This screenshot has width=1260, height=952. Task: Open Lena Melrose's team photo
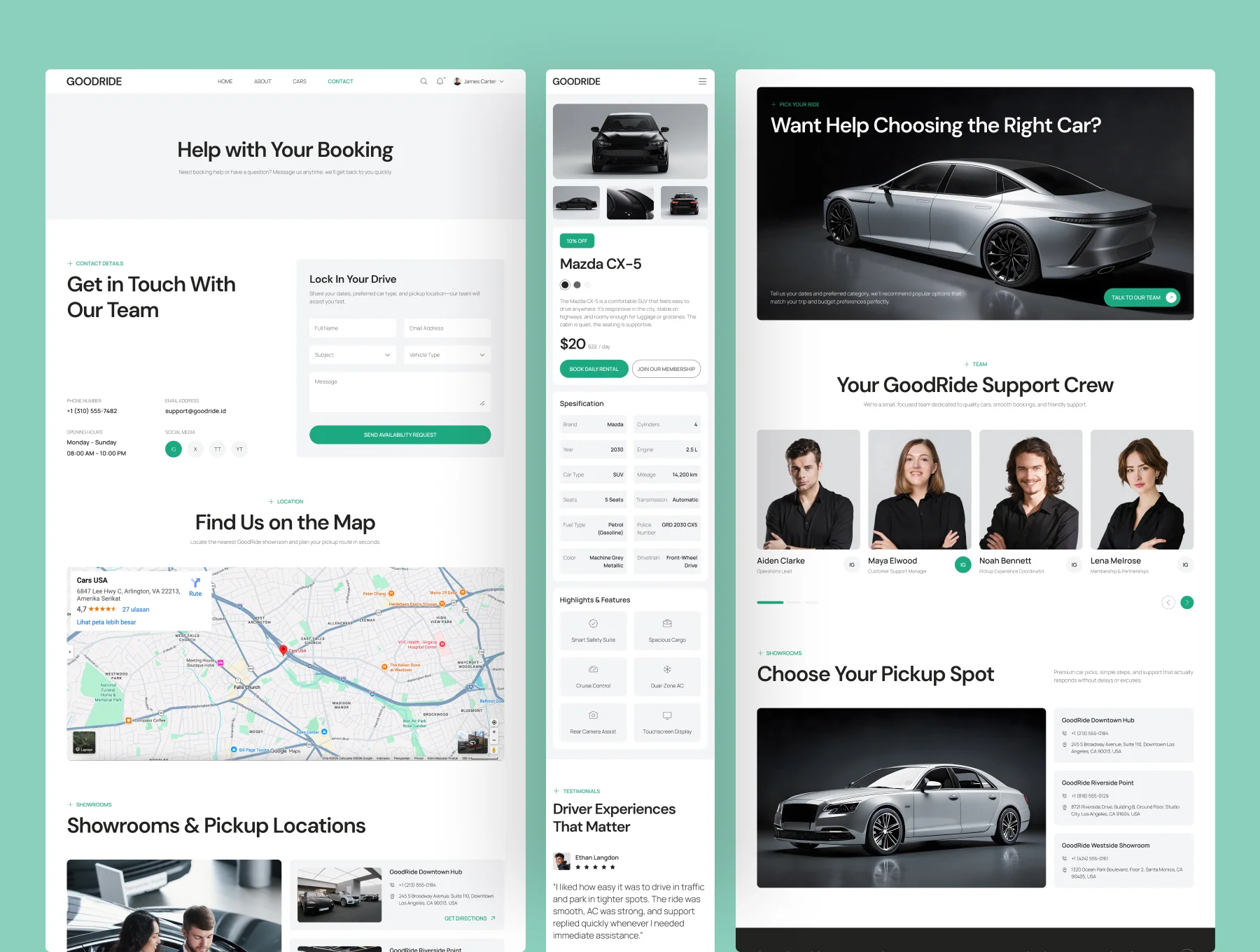[x=1142, y=489]
